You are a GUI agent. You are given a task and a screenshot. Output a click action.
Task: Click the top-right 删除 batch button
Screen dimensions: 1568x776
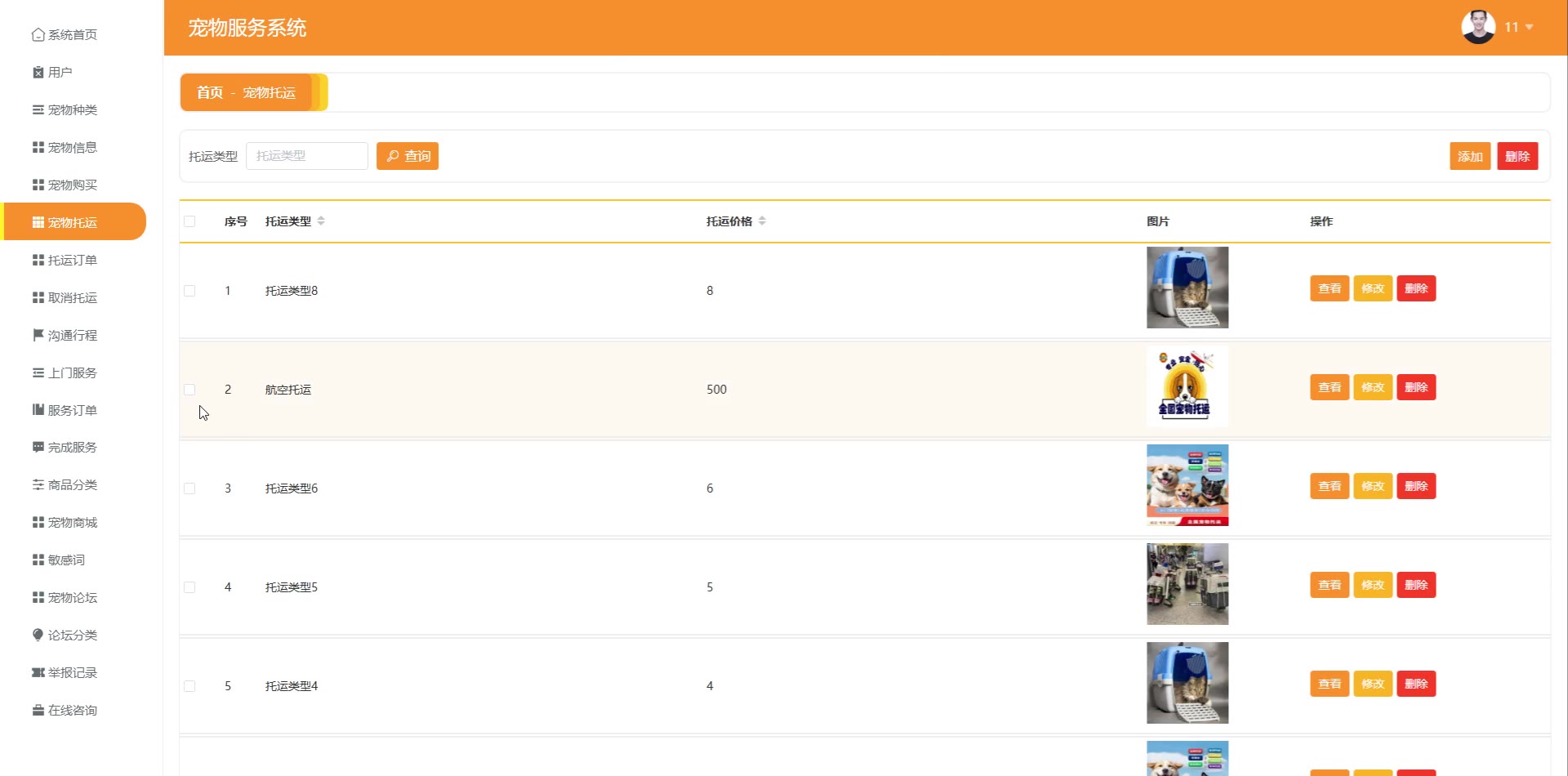click(1517, 156)
